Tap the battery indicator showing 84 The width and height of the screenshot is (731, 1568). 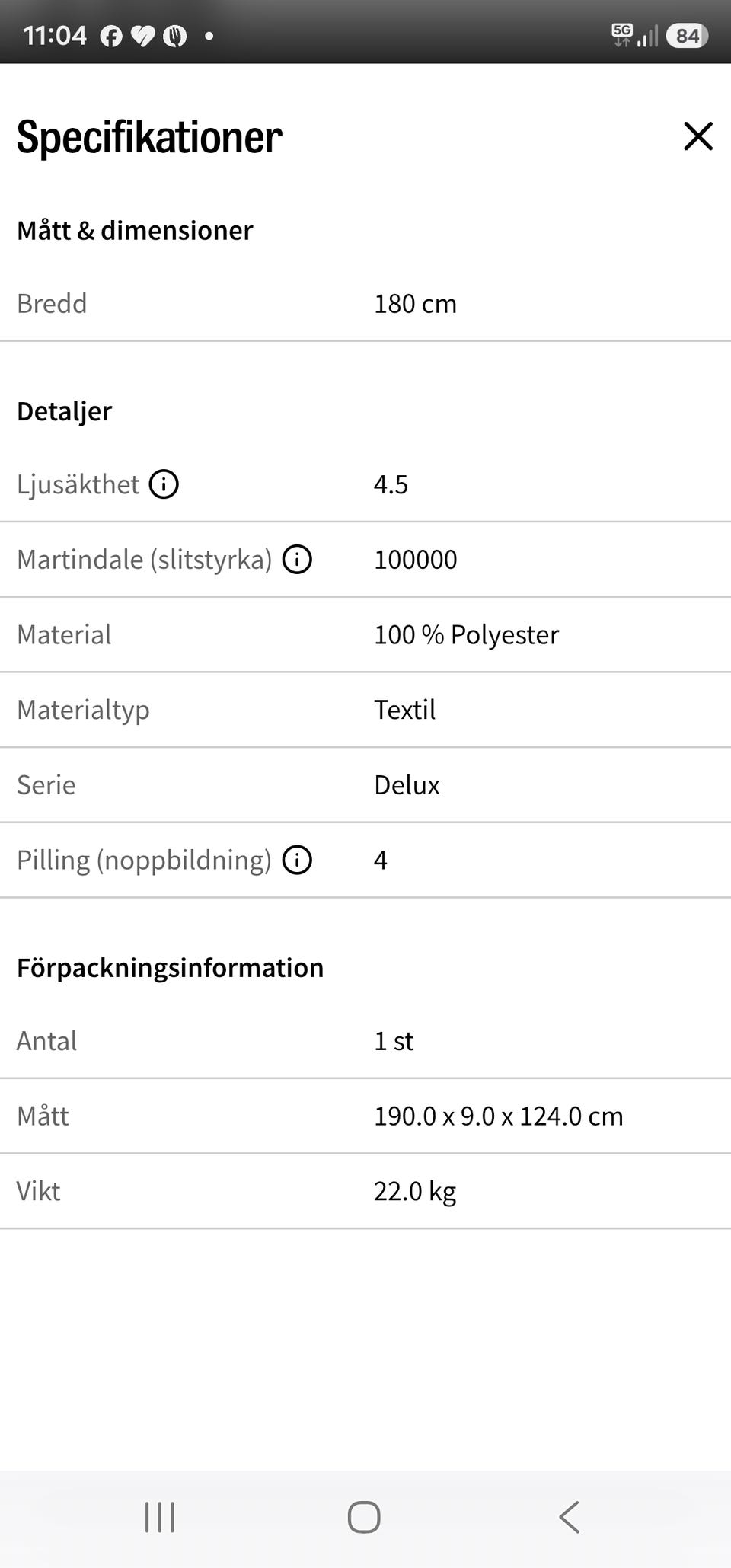[x=687, y=36]
